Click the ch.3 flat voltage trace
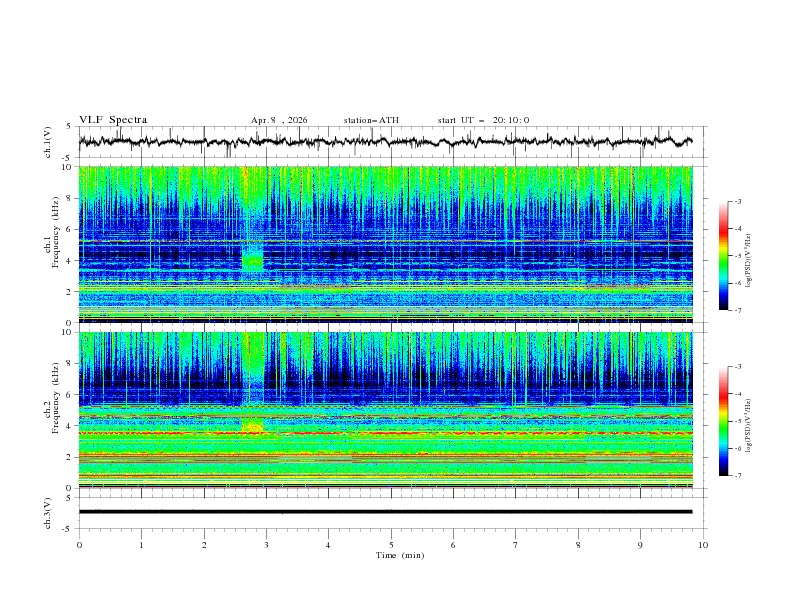Screen dimensions: 792x612 385,512
